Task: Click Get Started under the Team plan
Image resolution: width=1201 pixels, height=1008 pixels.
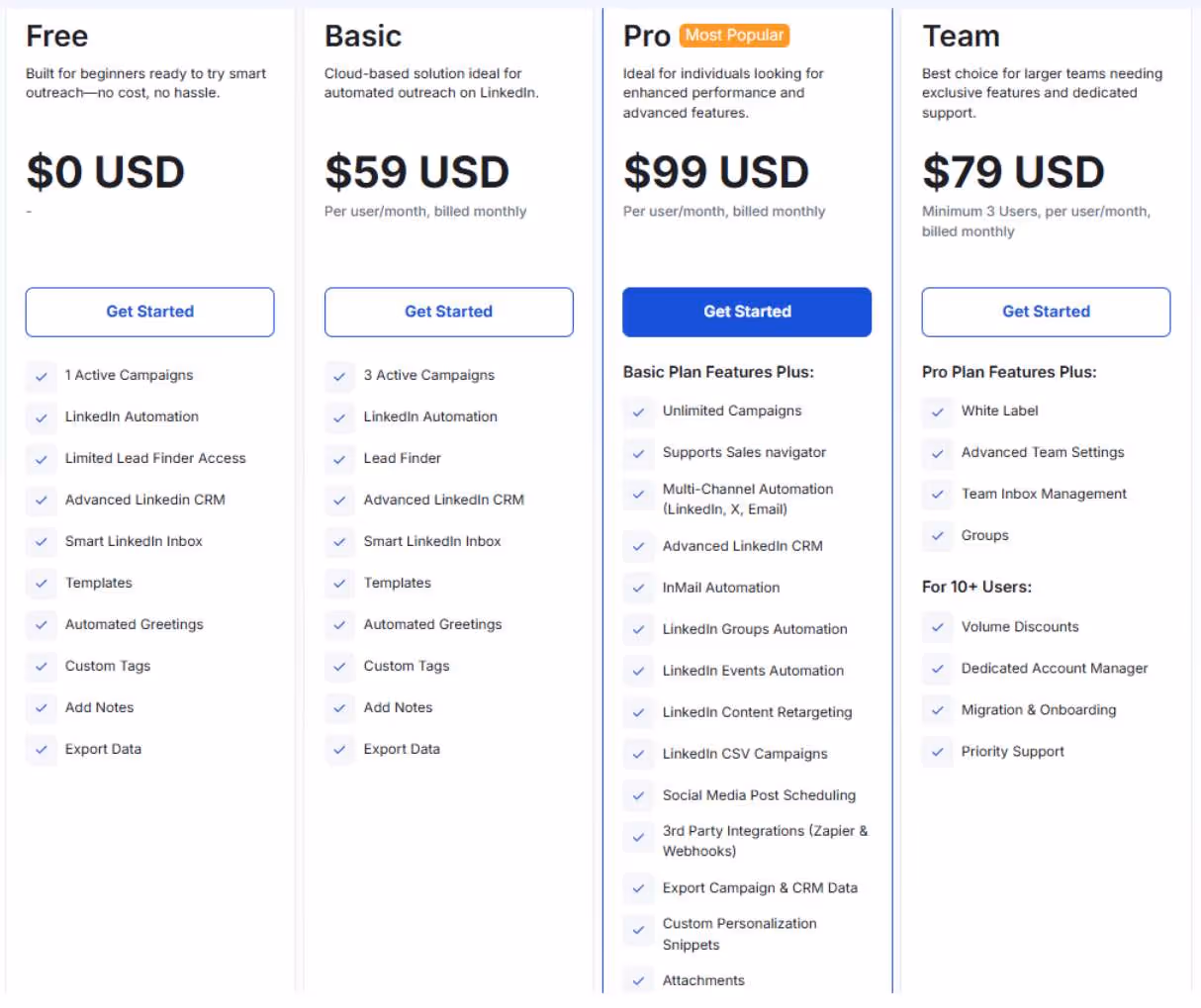Action: (x=1046, y=312)
